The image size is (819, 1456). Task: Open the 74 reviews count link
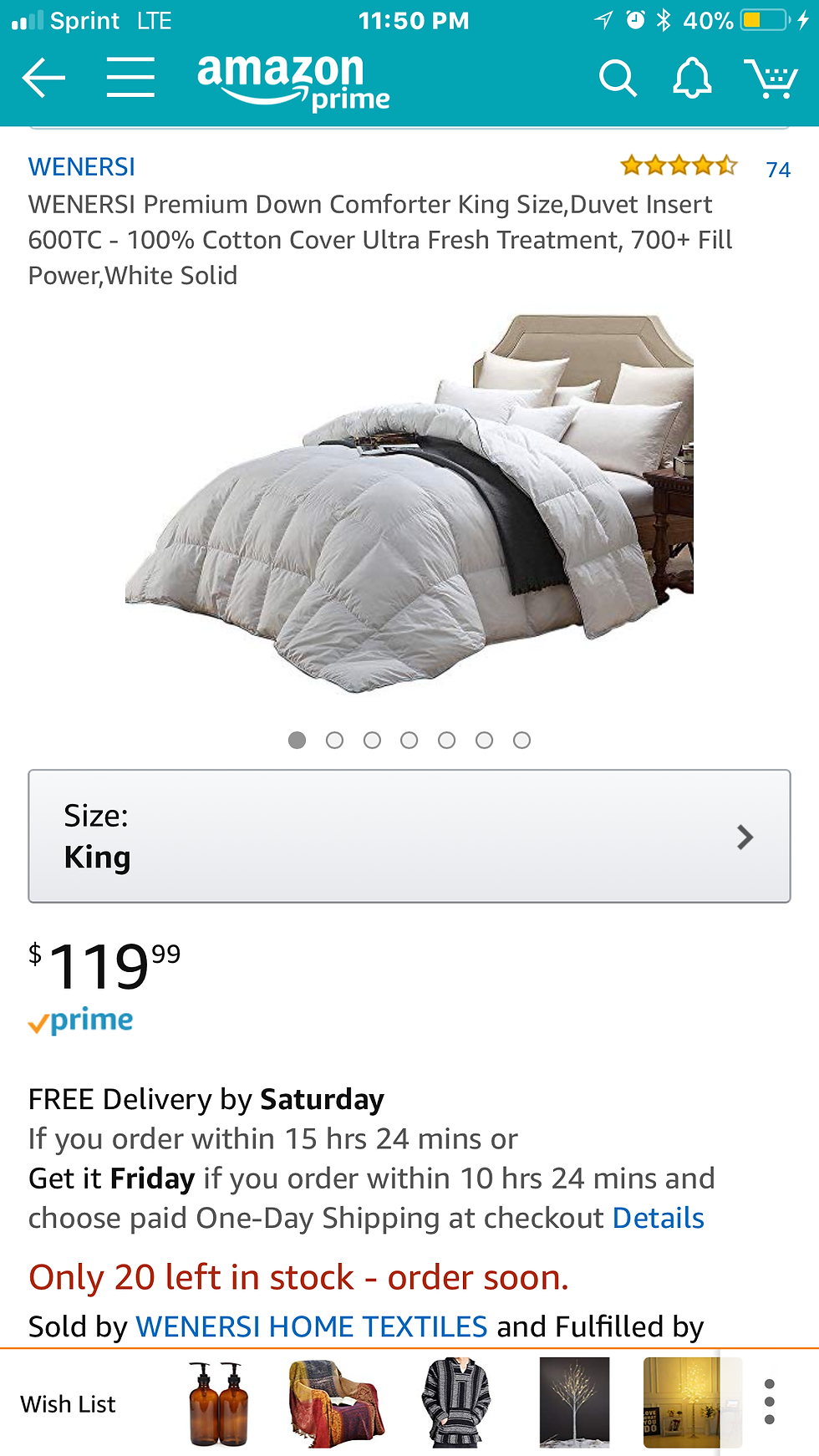778,170
